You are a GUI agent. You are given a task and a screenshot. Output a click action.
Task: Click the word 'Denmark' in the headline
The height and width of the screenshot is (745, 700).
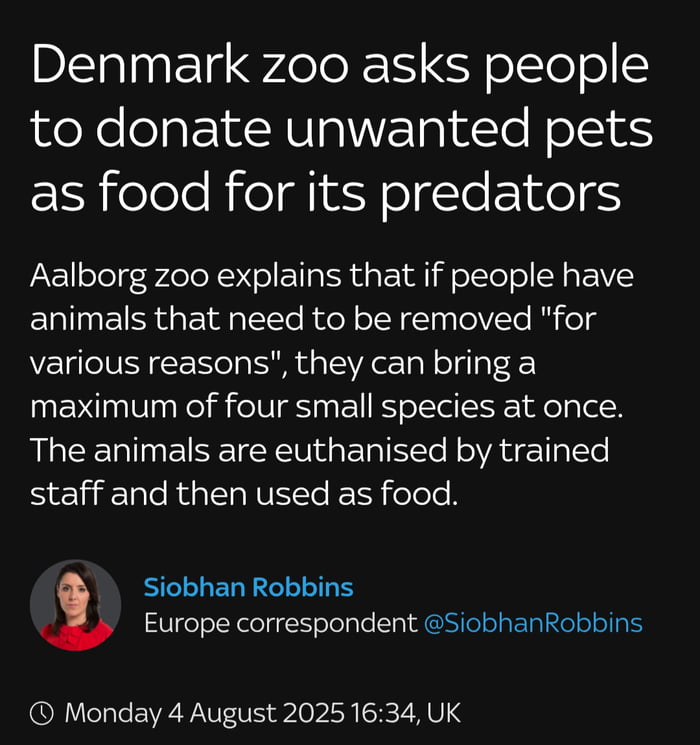[x=140, y=64]
